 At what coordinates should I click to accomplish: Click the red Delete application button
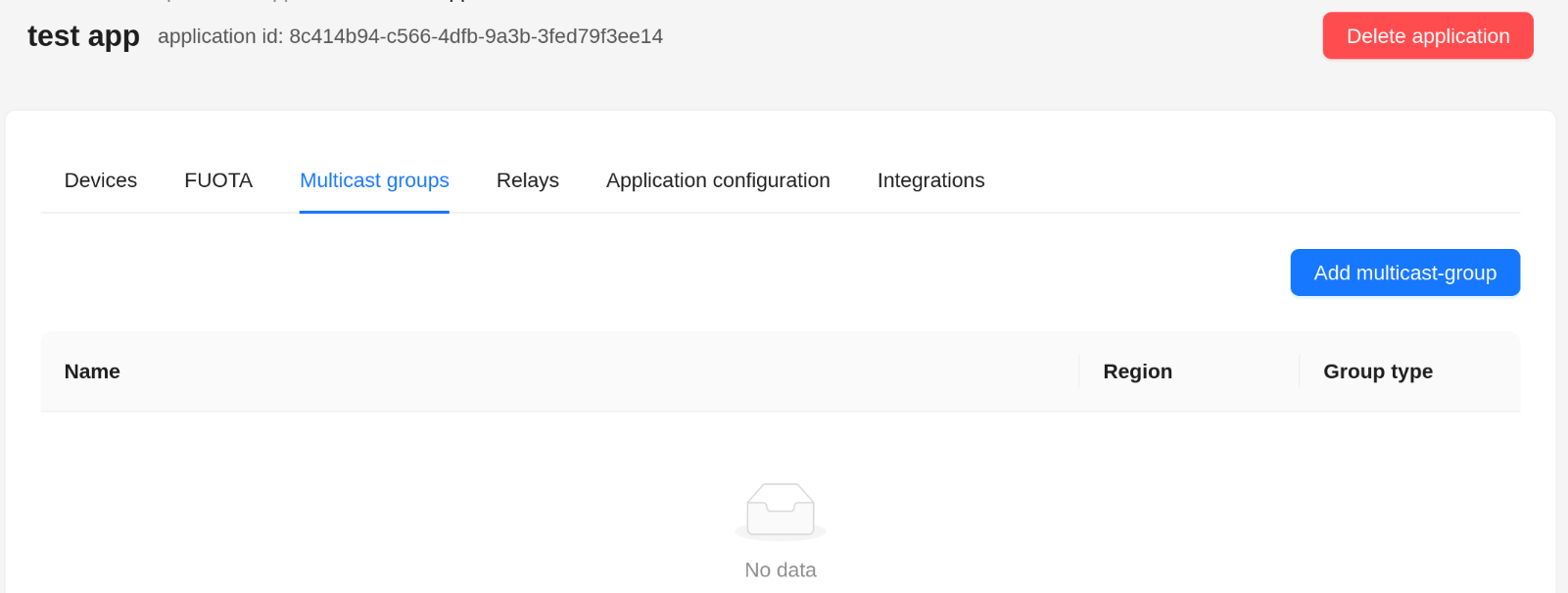[1427, 36]
